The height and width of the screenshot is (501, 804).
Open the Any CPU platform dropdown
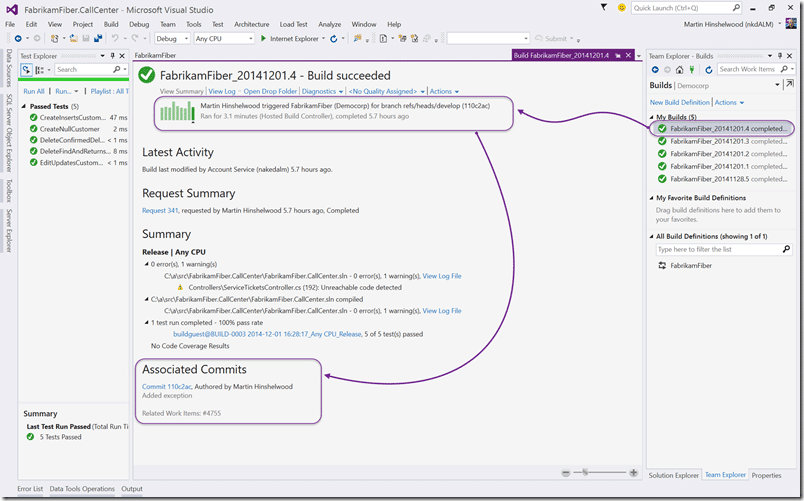(x=224, y=38)
